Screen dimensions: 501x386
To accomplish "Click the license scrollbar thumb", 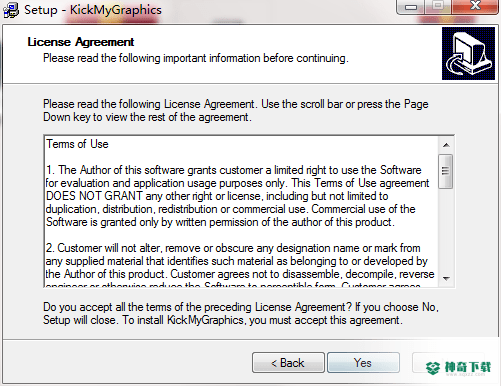I will pyautogui.click(x=446, y=171).
